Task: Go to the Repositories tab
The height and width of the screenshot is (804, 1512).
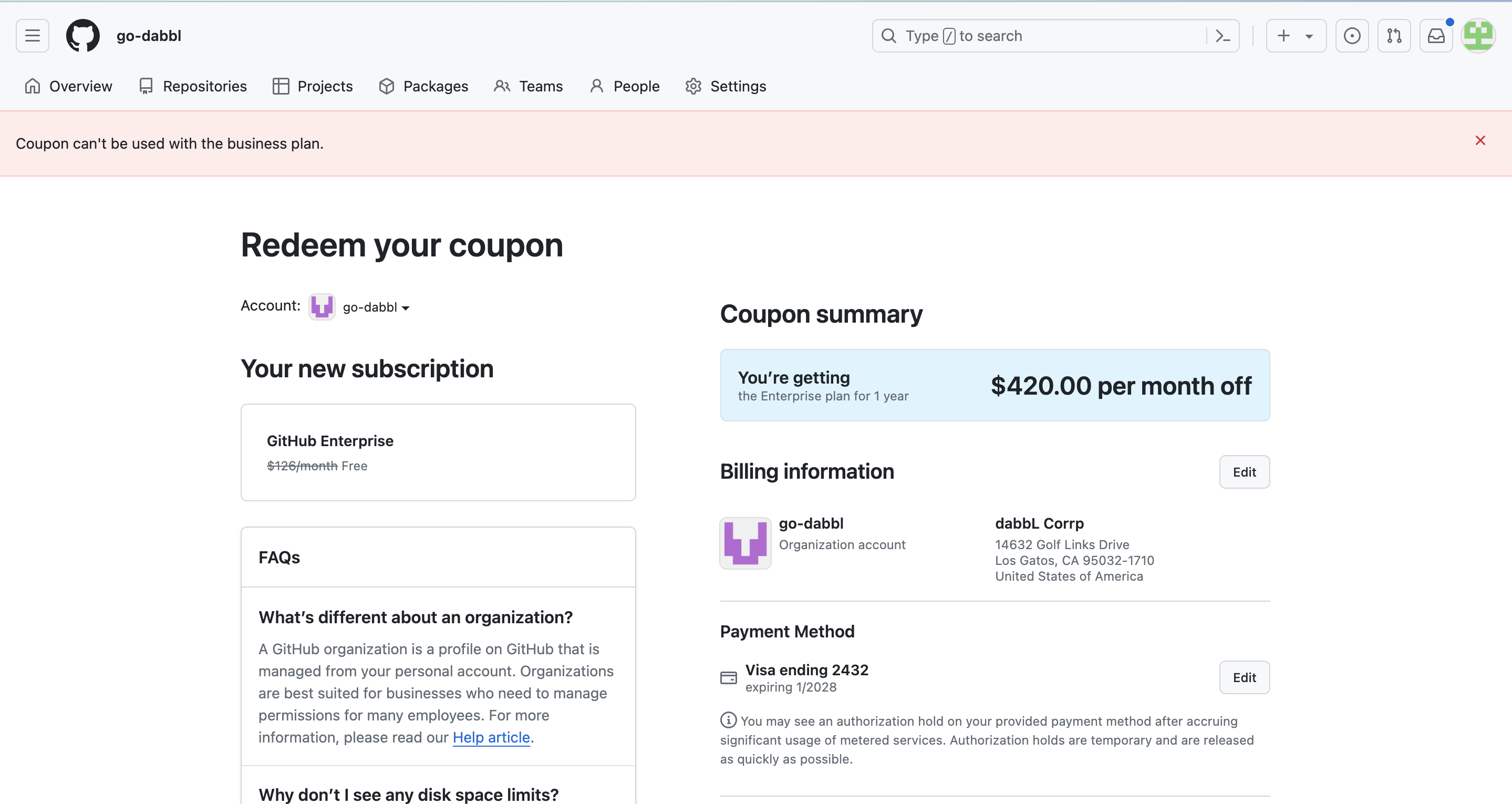Action: click(x=192, y=86)
